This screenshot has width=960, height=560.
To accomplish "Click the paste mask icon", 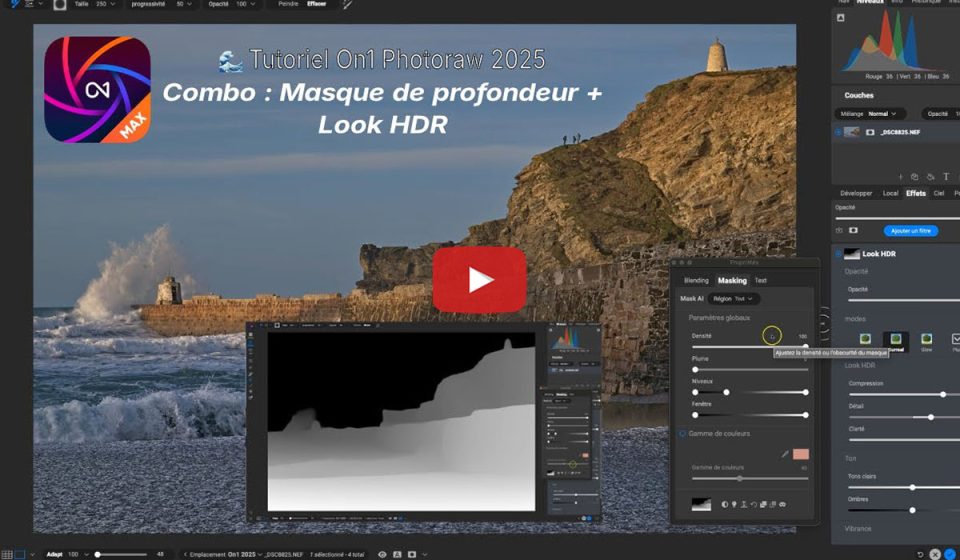I will point(772,505).
